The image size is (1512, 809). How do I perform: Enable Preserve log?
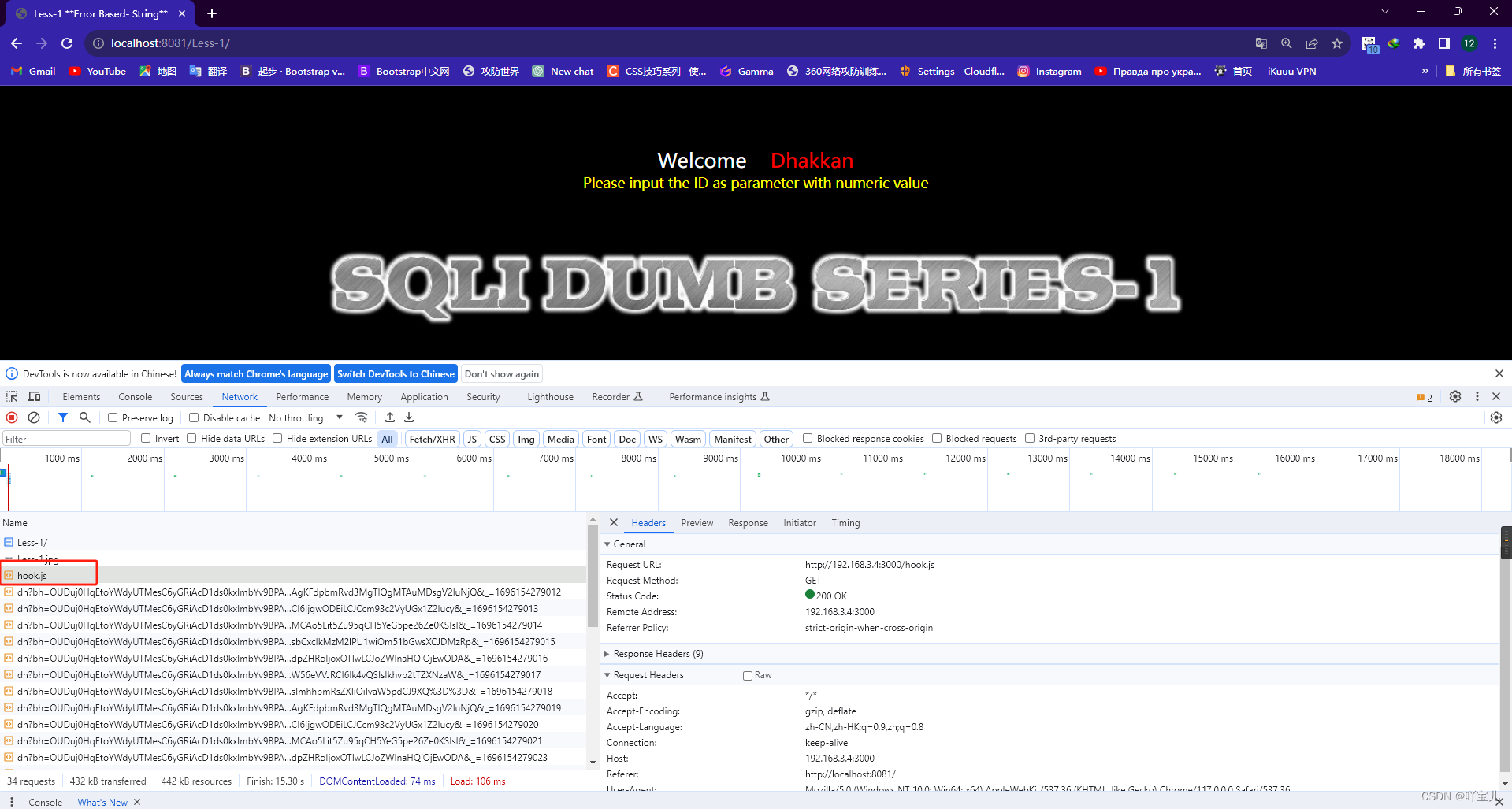113,417
